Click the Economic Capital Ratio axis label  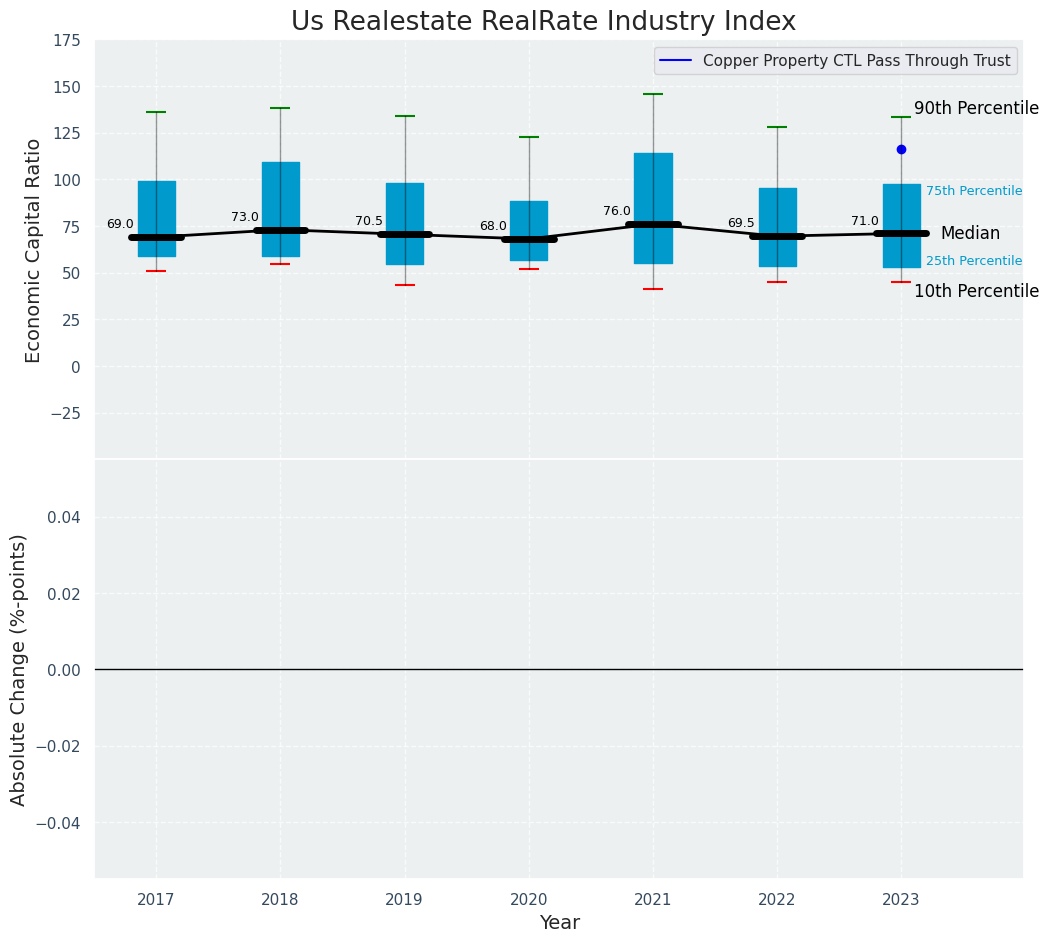pos(34,250)
